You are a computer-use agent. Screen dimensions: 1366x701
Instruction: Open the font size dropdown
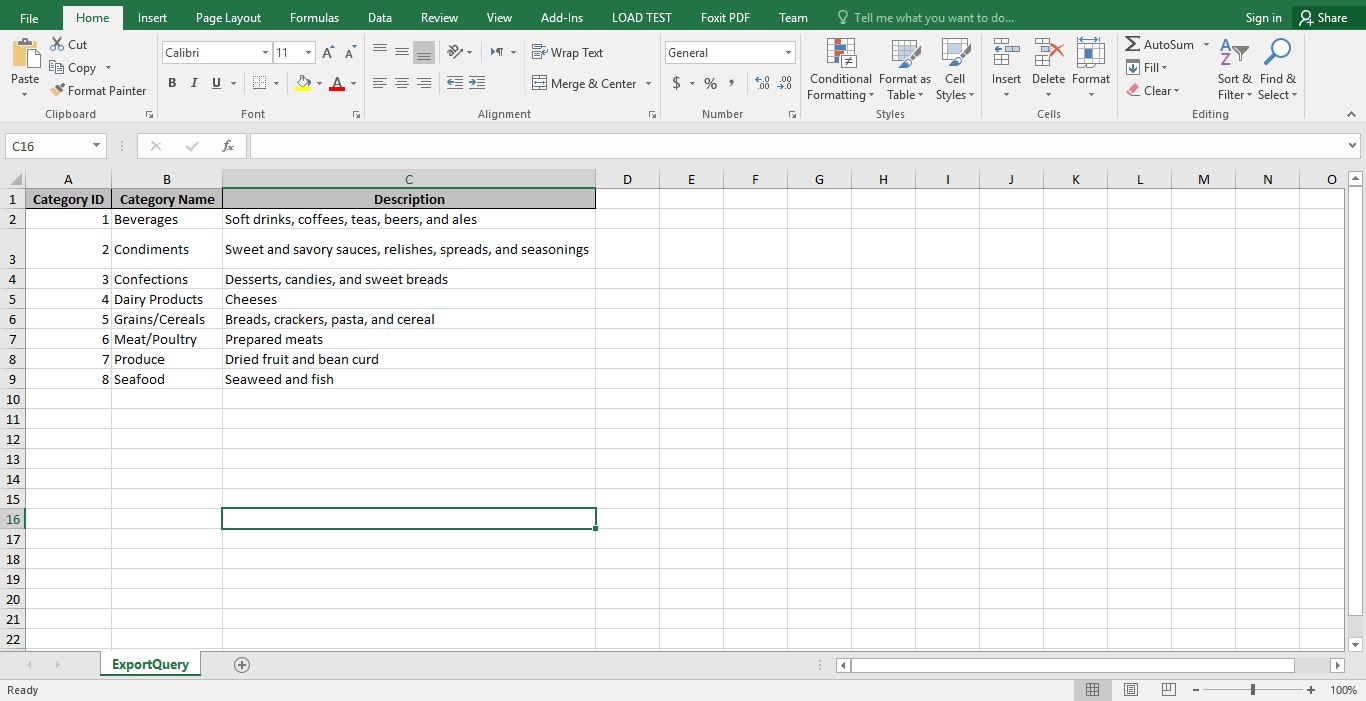point(308,53)
